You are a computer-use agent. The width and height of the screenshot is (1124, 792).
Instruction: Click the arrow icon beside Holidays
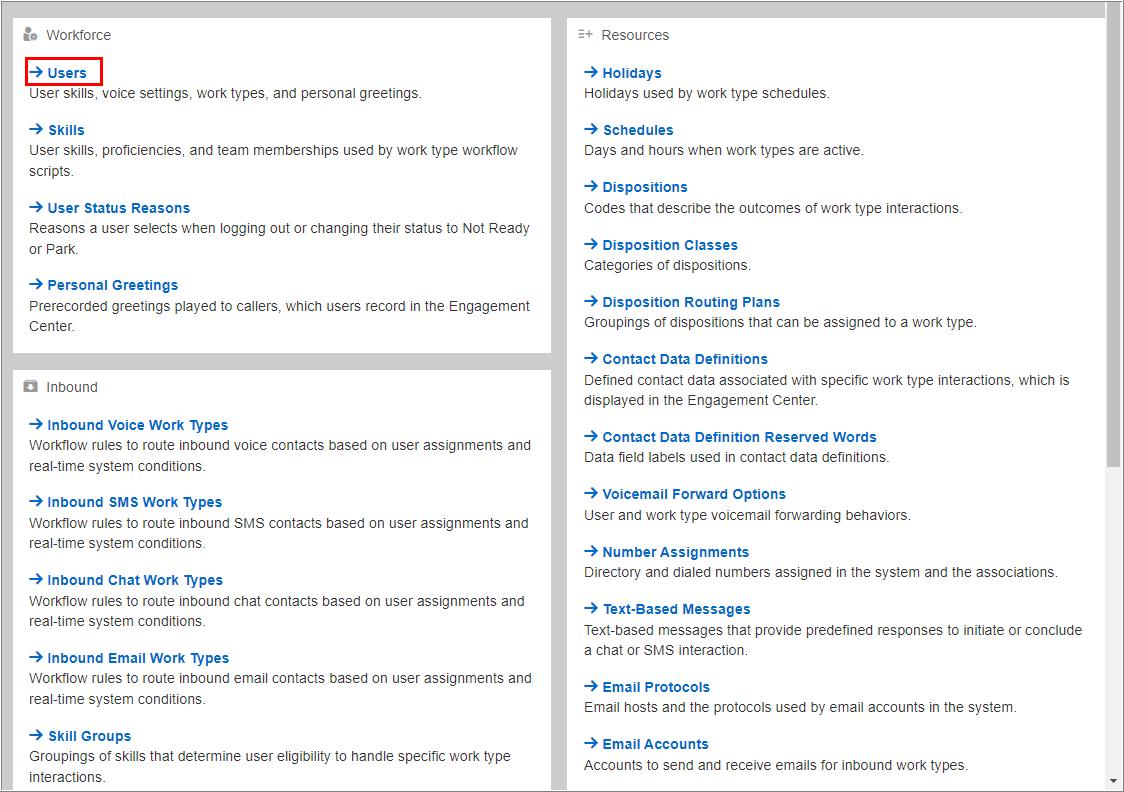click(x=590, y=73)
